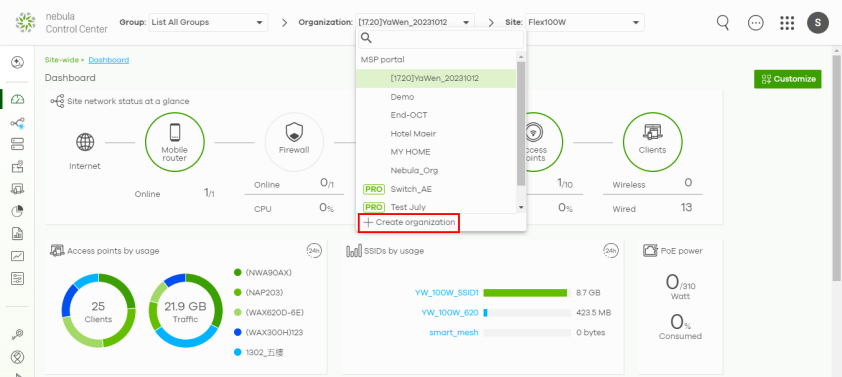Open the apps grid icon
The height and width of the screenshot is (377, 842).
click(x=787, y=23)
